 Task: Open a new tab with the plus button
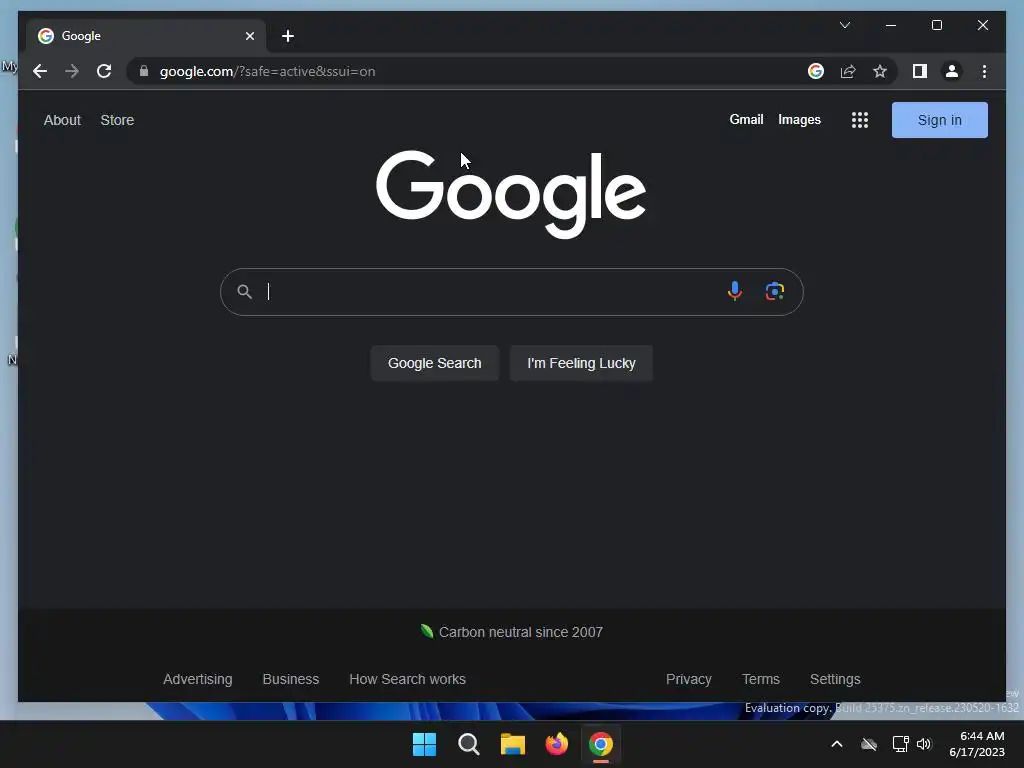click(288, 36)
